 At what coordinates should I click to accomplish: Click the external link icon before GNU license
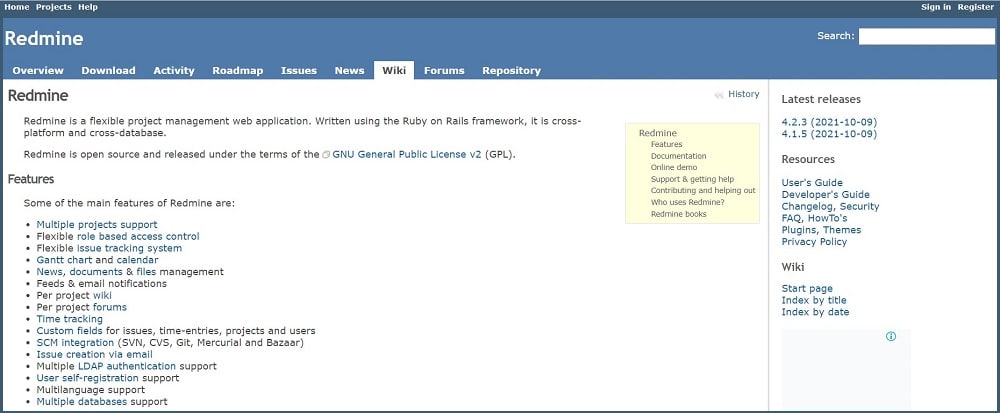coord(327,155)
